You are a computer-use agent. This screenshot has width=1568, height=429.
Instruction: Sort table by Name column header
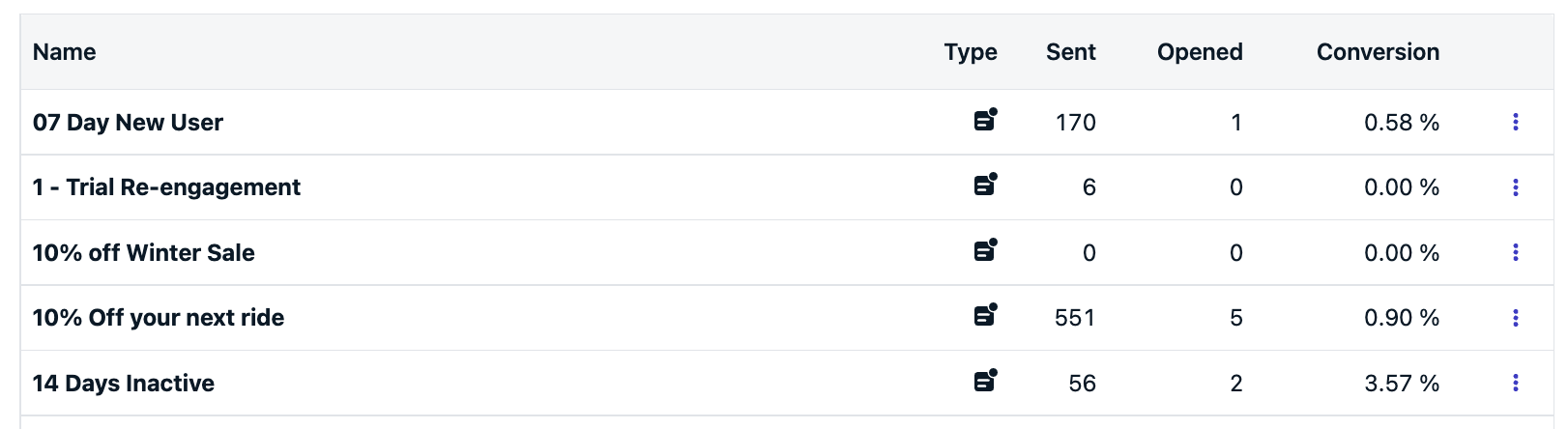click(x=64, y=52)
